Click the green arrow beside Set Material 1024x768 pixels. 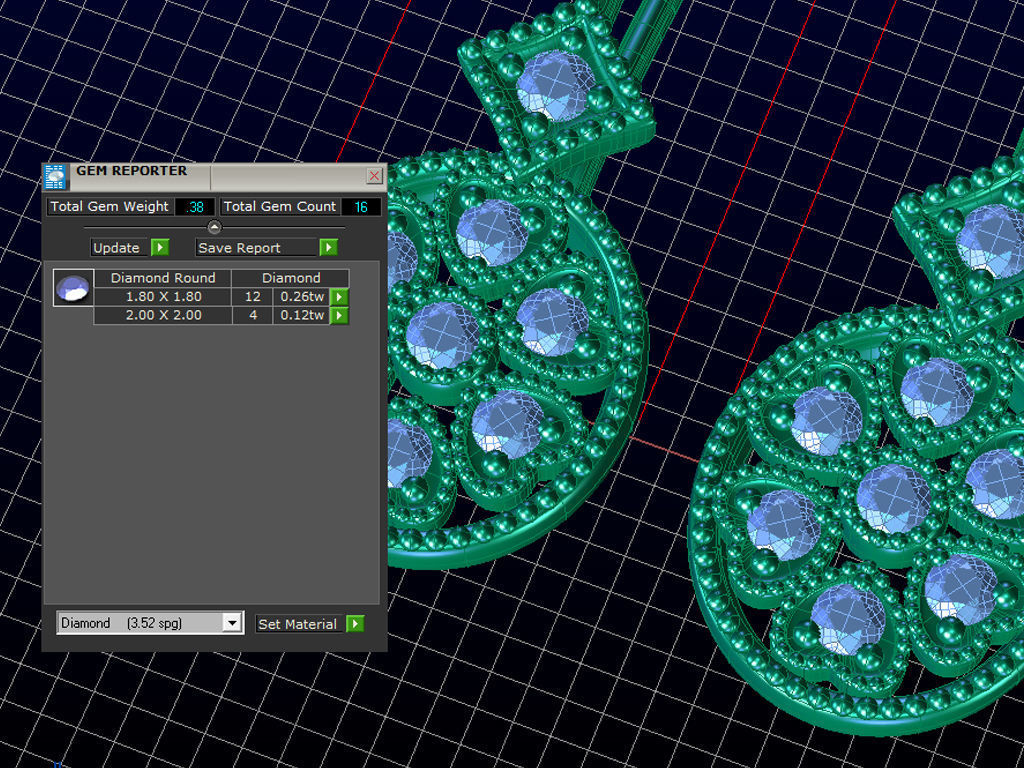(x=355, y=624)
